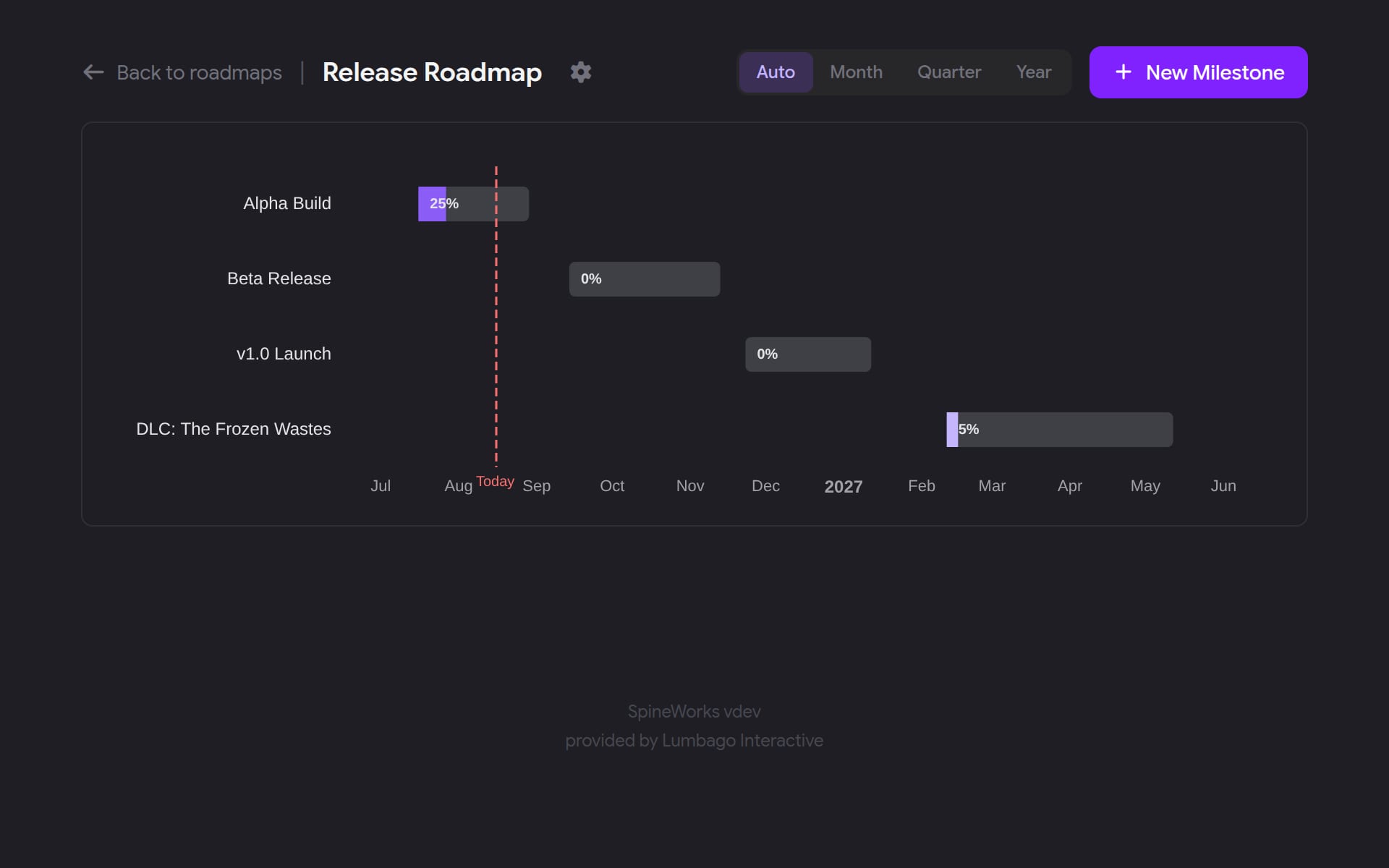Switch to Quarter view
The image size is (1389, 868).
(949, 72)
